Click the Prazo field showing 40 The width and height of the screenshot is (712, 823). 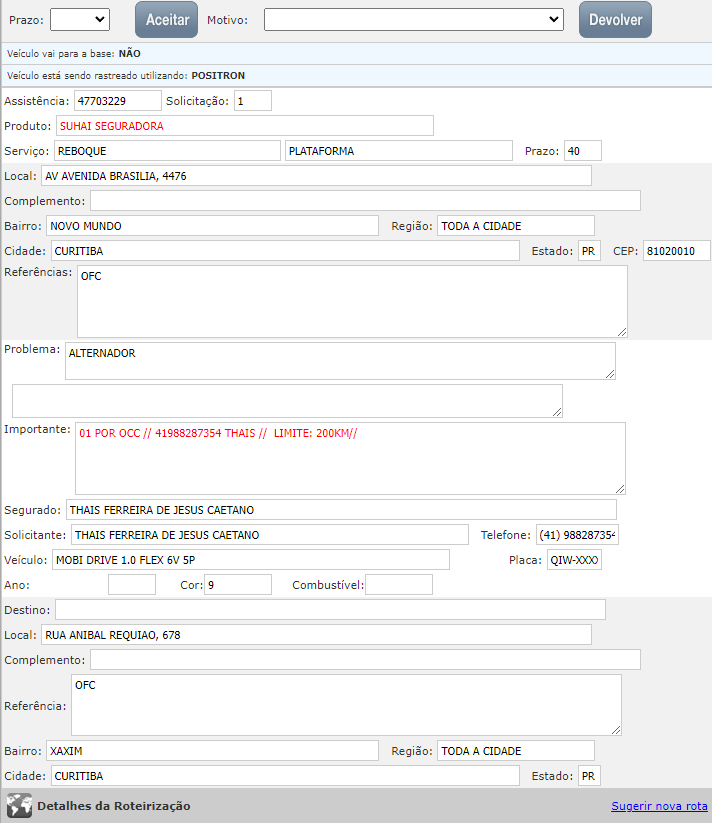point(583,151)
